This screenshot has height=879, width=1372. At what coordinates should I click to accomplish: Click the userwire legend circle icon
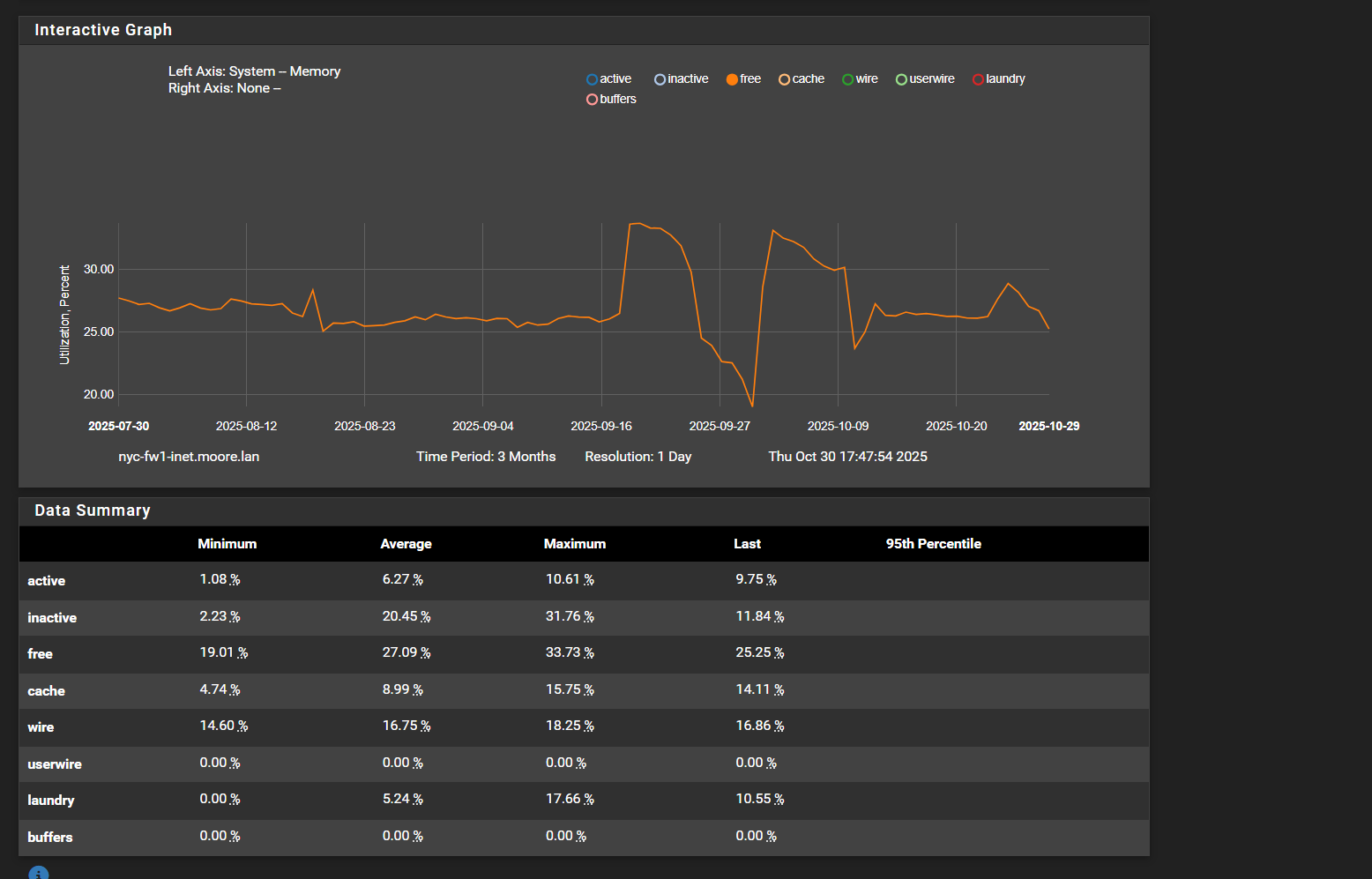[x=901, y=79]
